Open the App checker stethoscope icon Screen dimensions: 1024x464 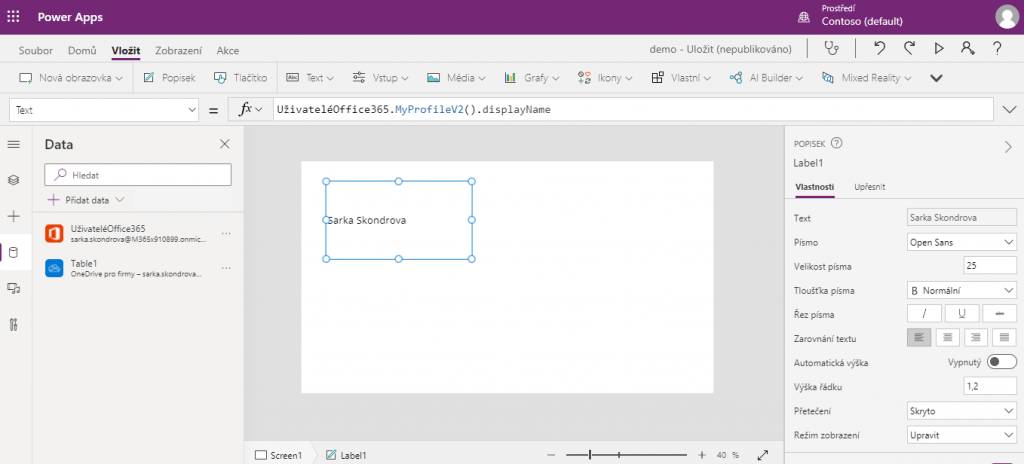[830, 48]
